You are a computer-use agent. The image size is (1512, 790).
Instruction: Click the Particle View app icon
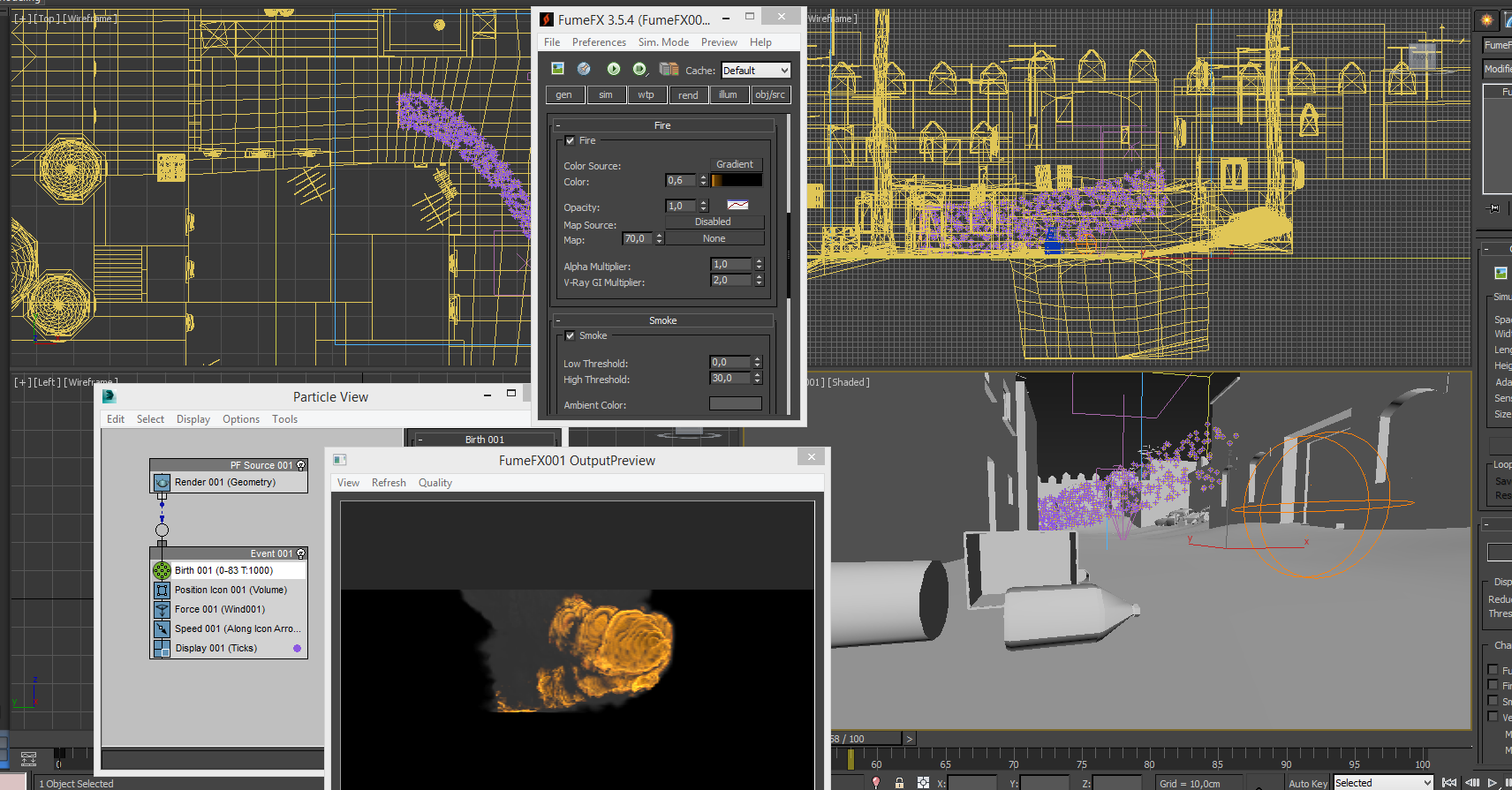pyautogui.click(x=110, y=396)
